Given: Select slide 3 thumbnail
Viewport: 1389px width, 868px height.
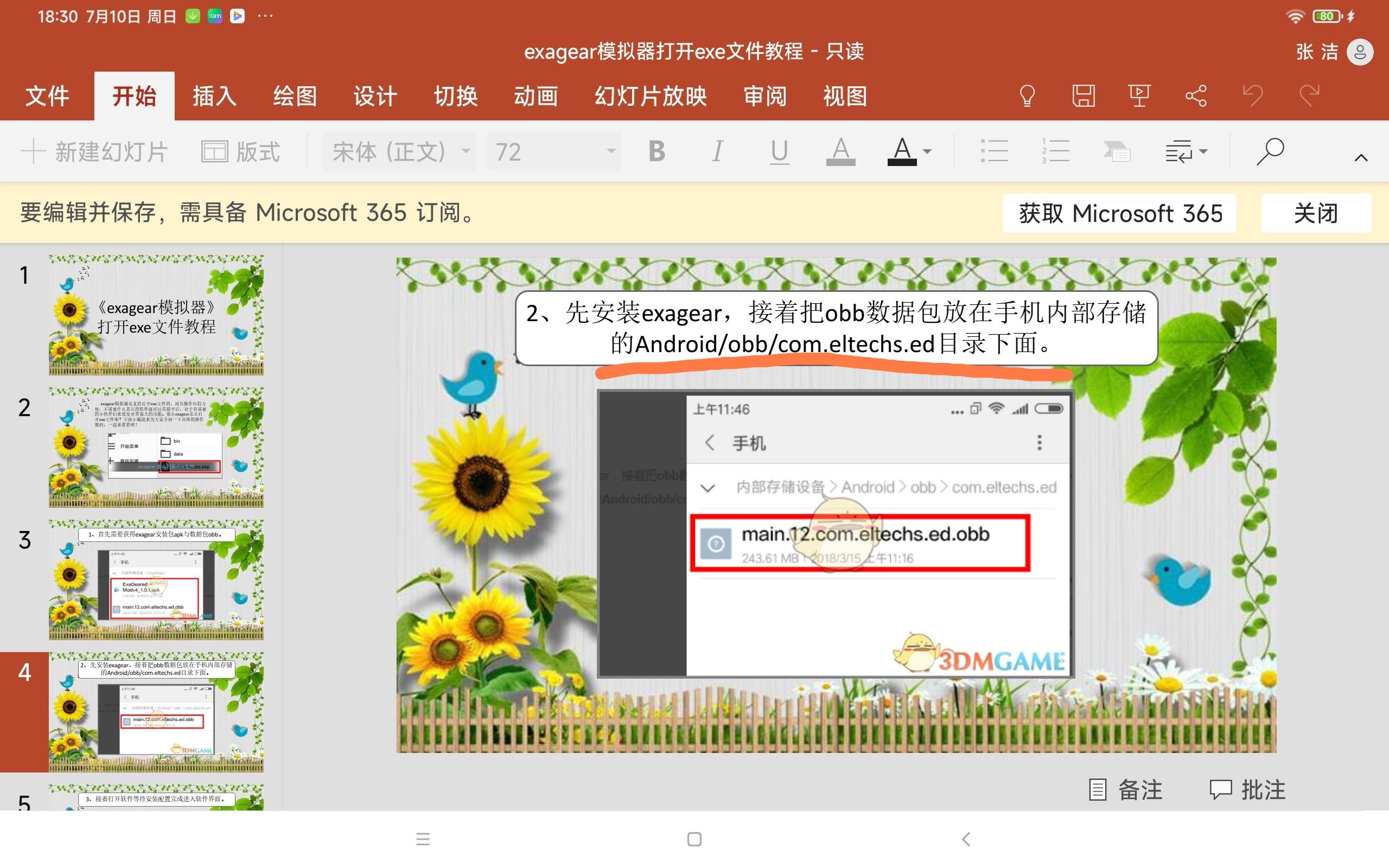Looking at the screenshot, I should (156, 580).
